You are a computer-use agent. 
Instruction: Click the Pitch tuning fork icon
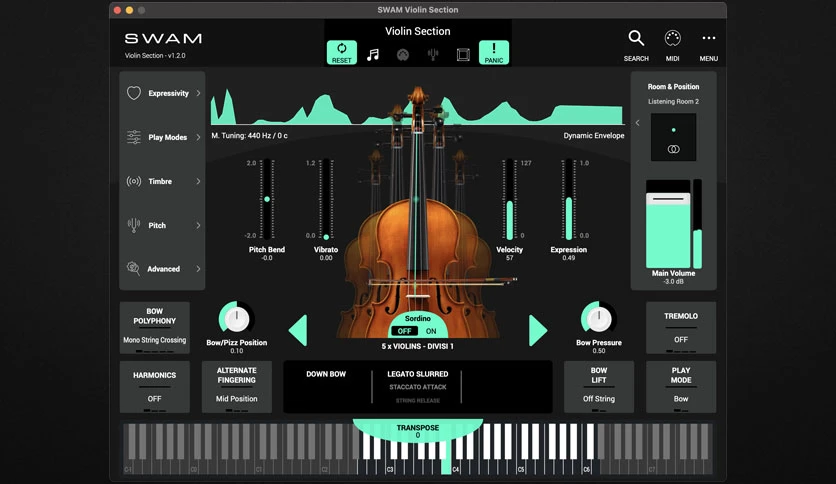click(134, 225)
